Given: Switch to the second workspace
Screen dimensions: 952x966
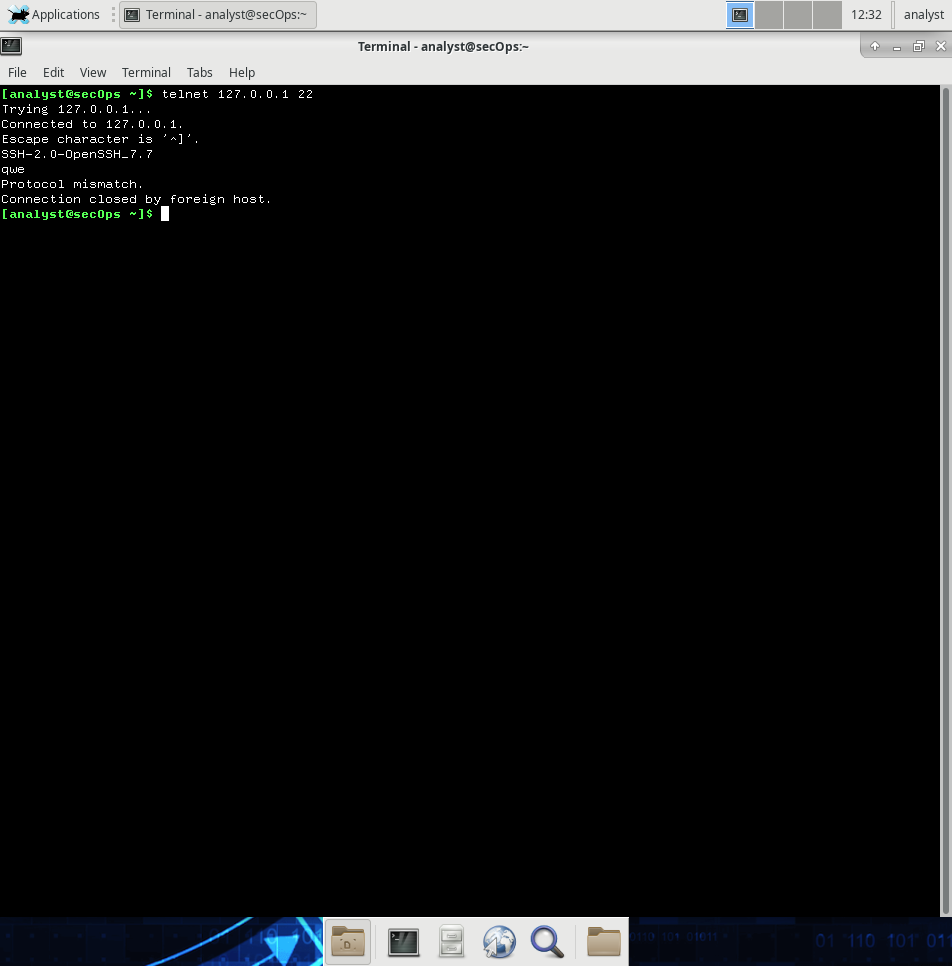Looking at the screenshot, I should click(x=769, y=15).
